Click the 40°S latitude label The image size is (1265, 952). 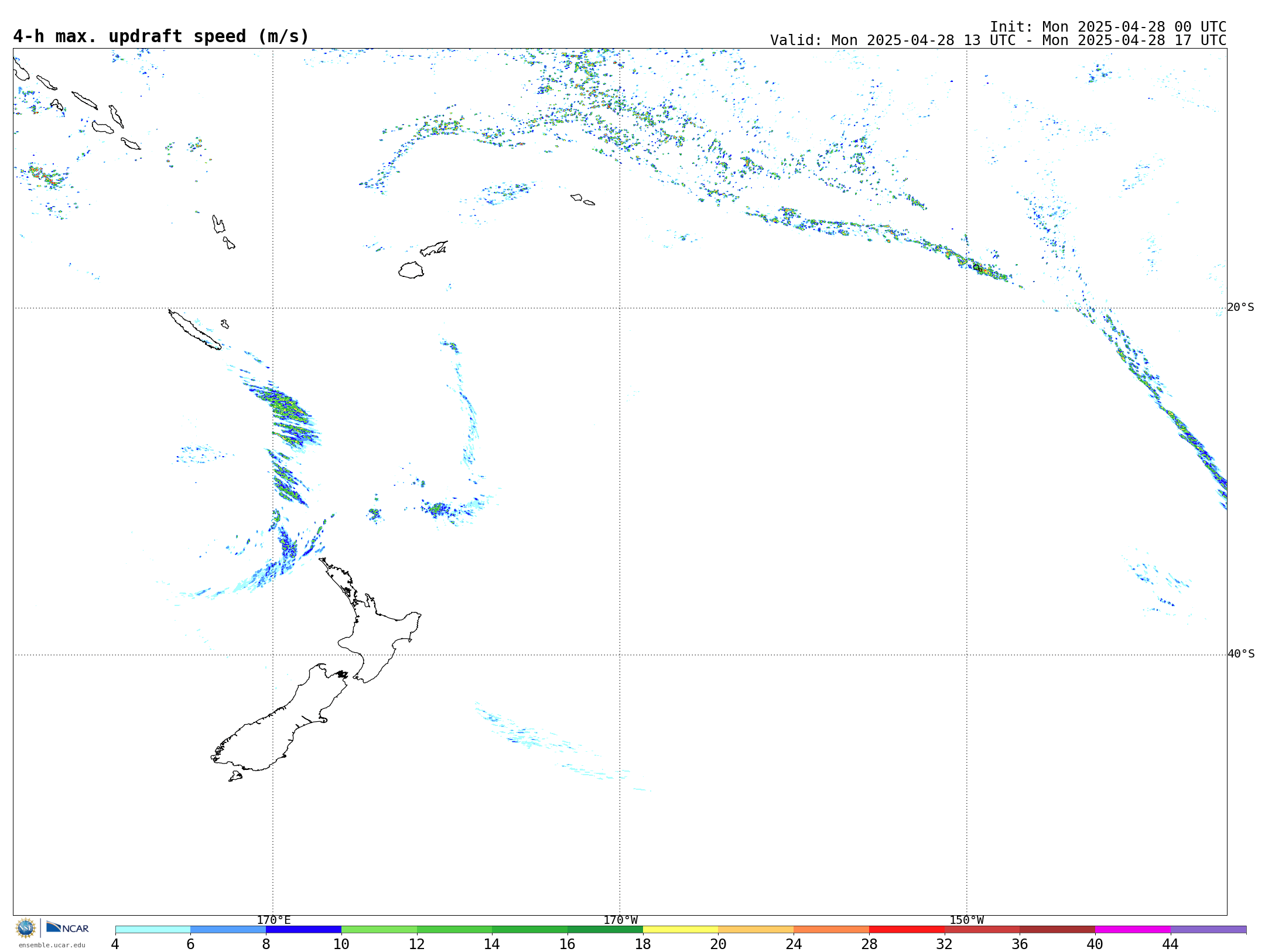1241,654
